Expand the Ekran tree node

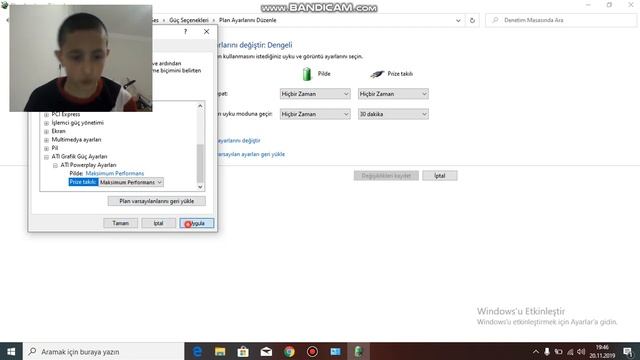47,131
